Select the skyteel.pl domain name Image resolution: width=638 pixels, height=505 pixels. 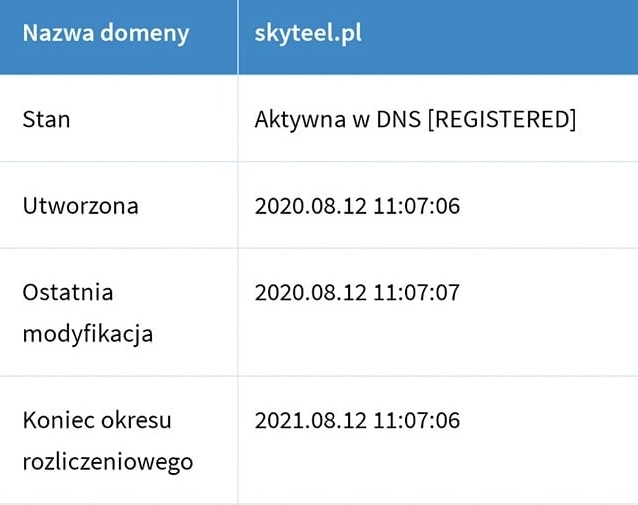[308, 33]
